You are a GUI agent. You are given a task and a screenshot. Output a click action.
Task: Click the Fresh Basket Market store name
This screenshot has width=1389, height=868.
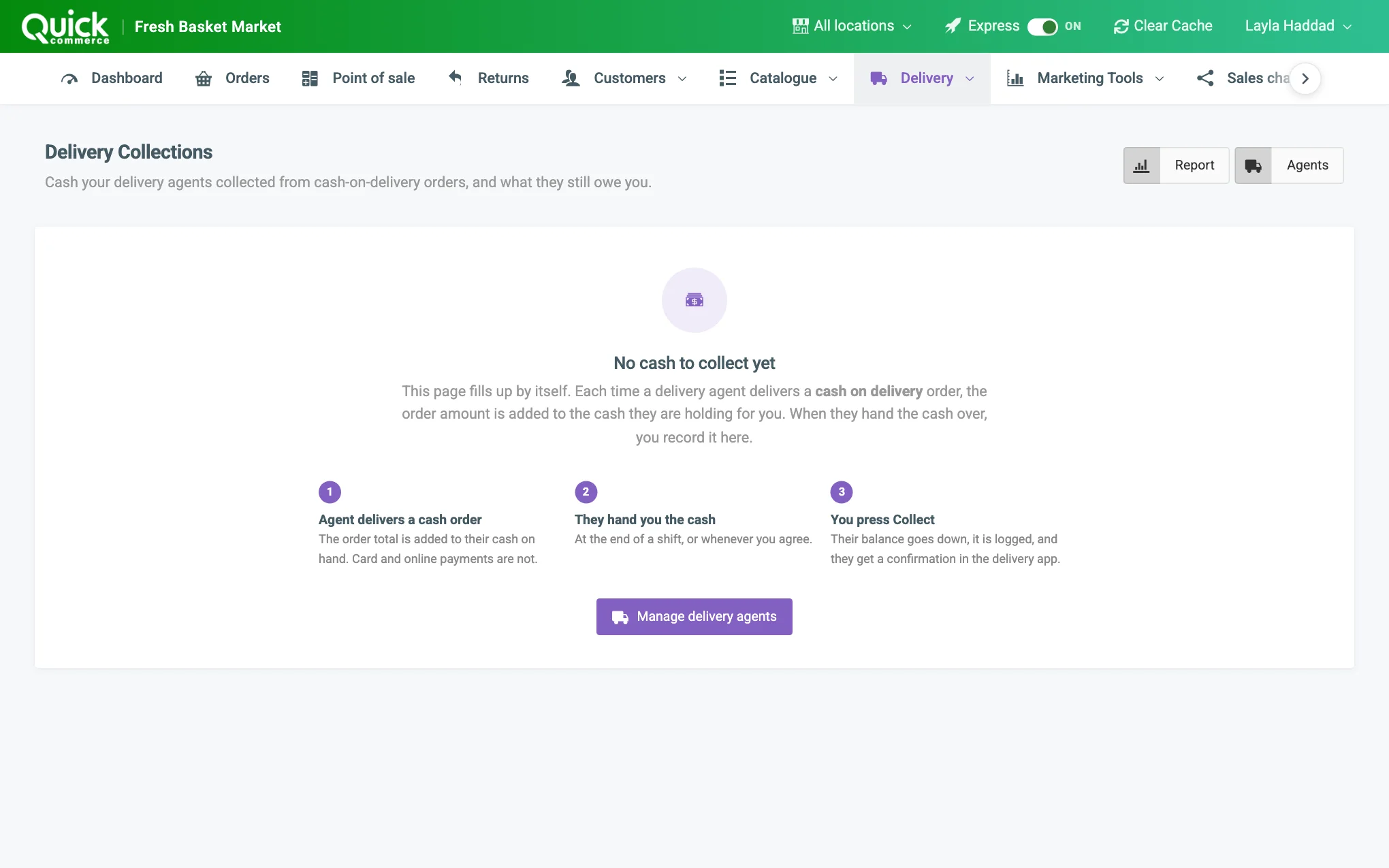coord(208,27)
